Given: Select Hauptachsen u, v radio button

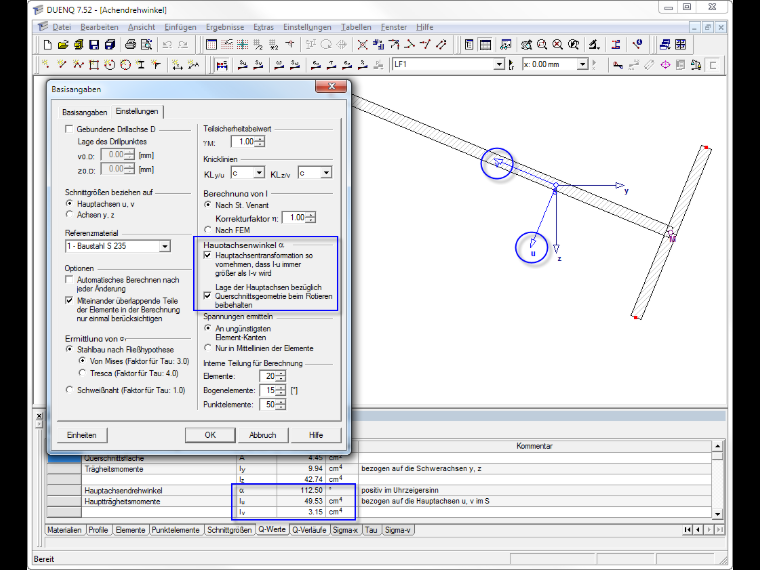Looking at the screenshot, I should pos(69,204).
